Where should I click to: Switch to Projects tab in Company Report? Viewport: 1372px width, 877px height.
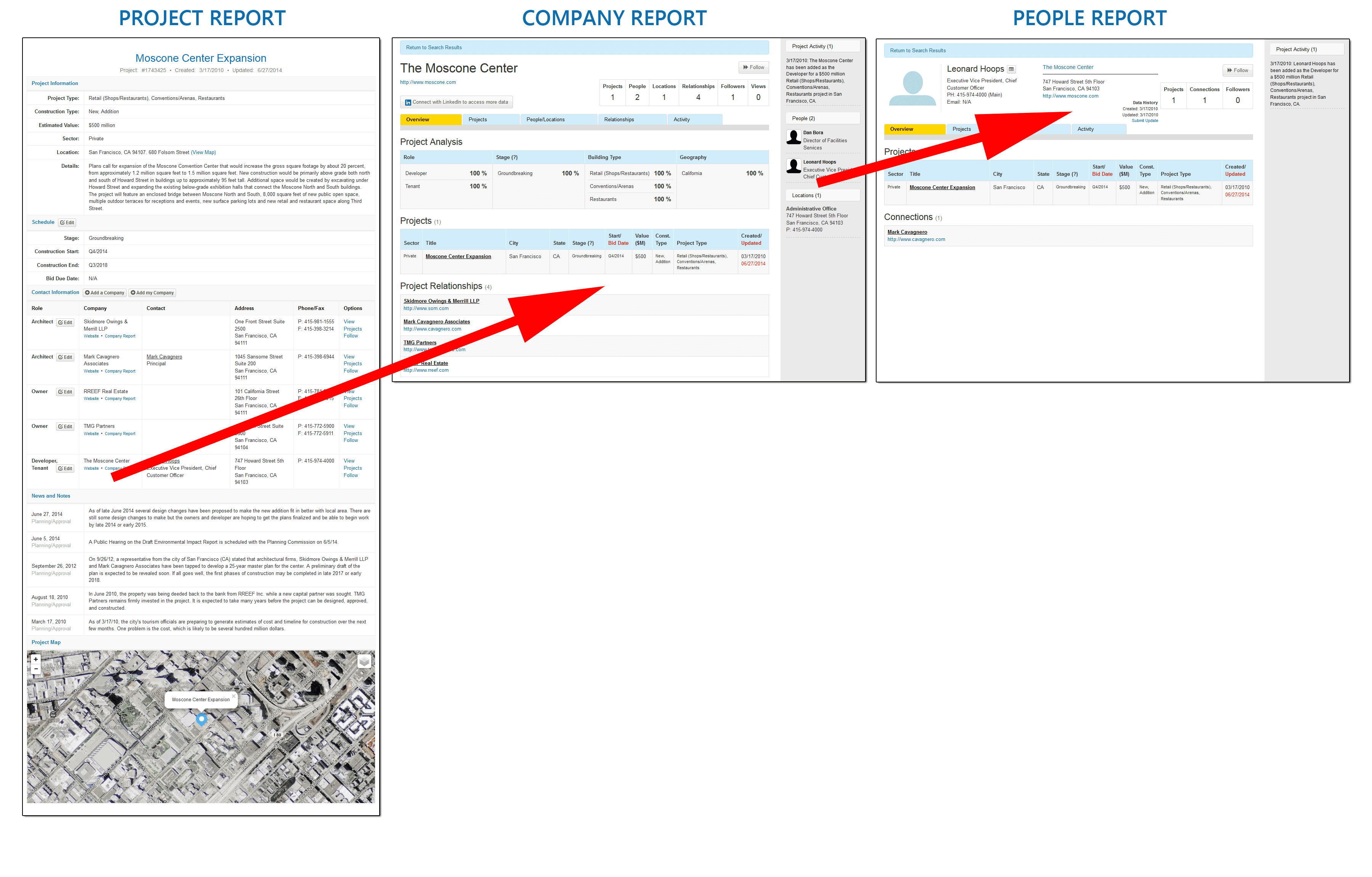(x=490, y=120)
